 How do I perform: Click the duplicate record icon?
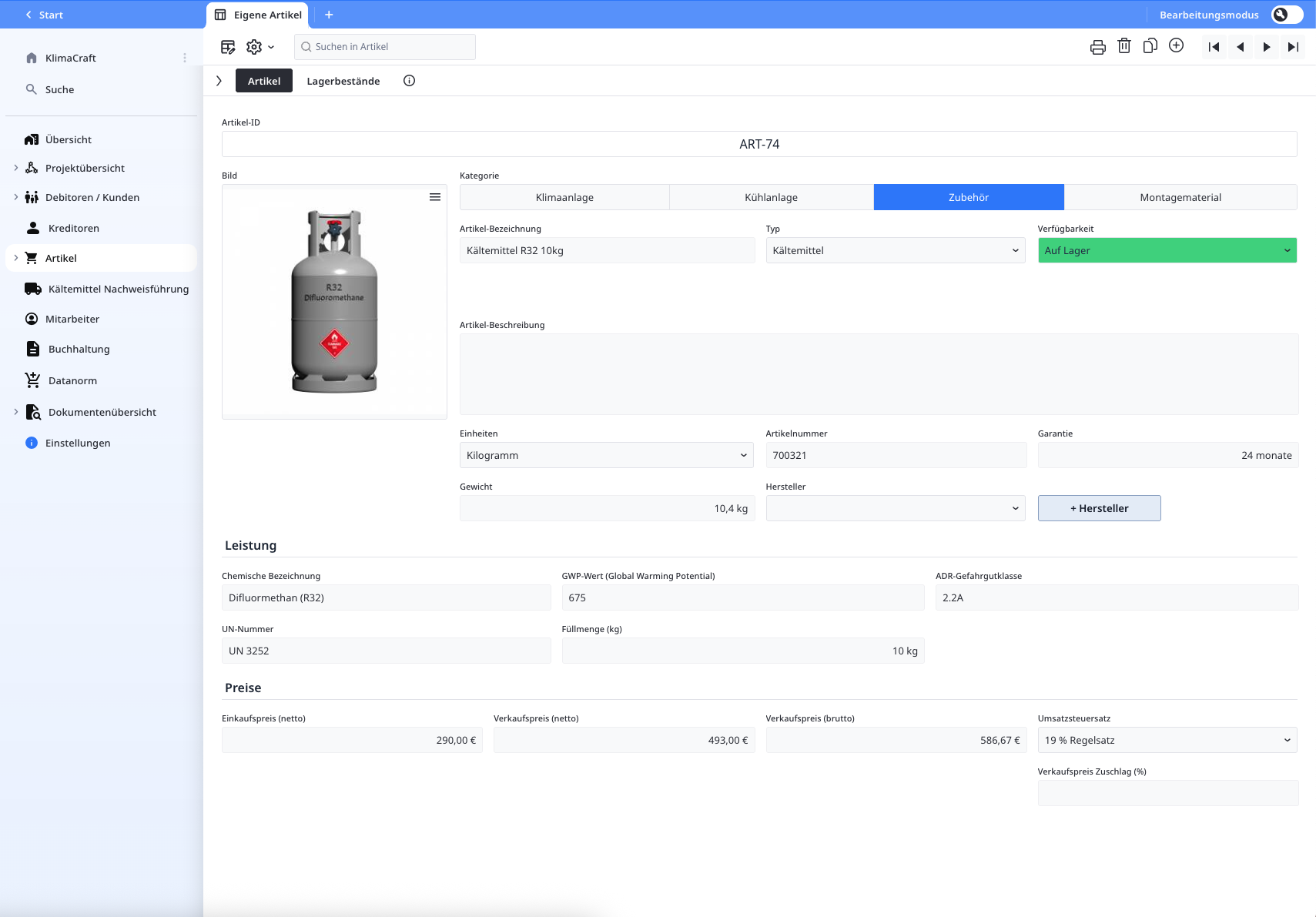[x=1150, y=46]
